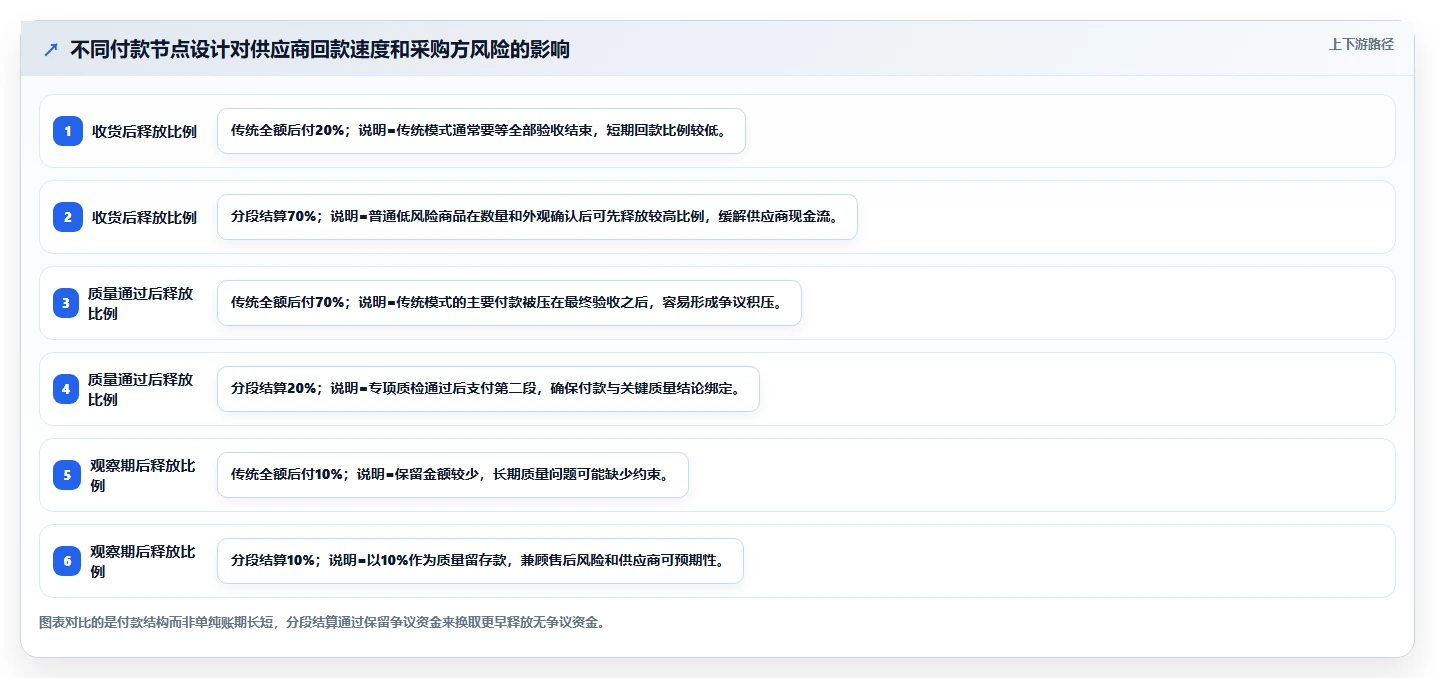1435x678 pixels.
Task: Open the 分段结算70% description box
Action: 537,217
